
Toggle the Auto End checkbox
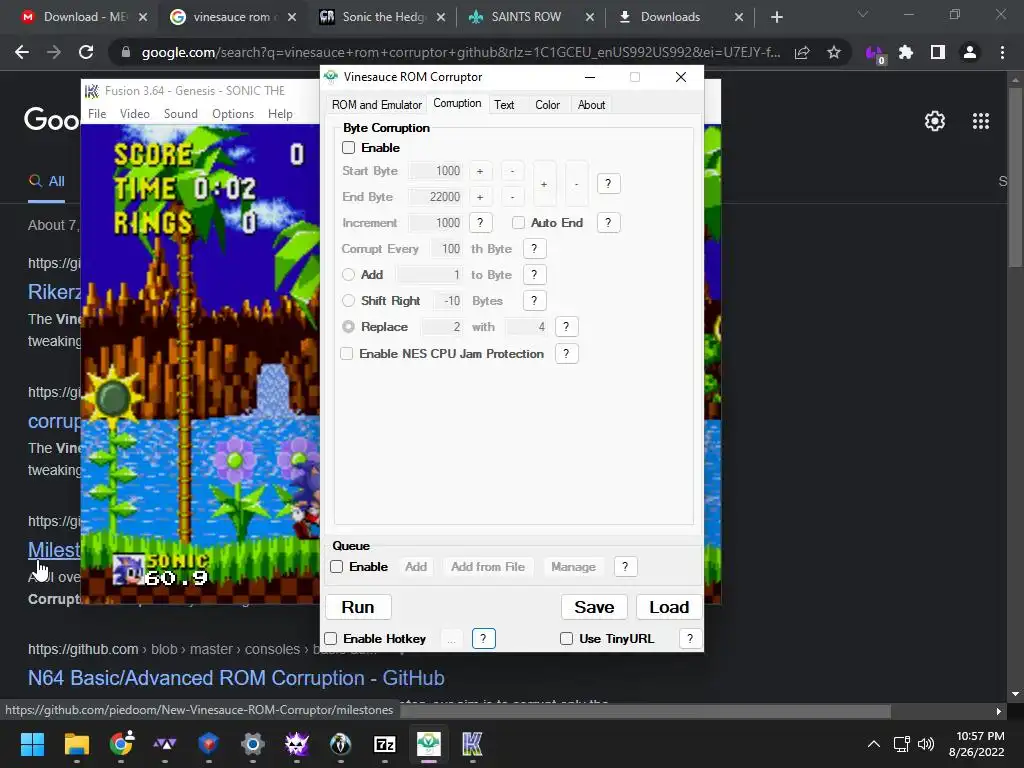point(519,223)
